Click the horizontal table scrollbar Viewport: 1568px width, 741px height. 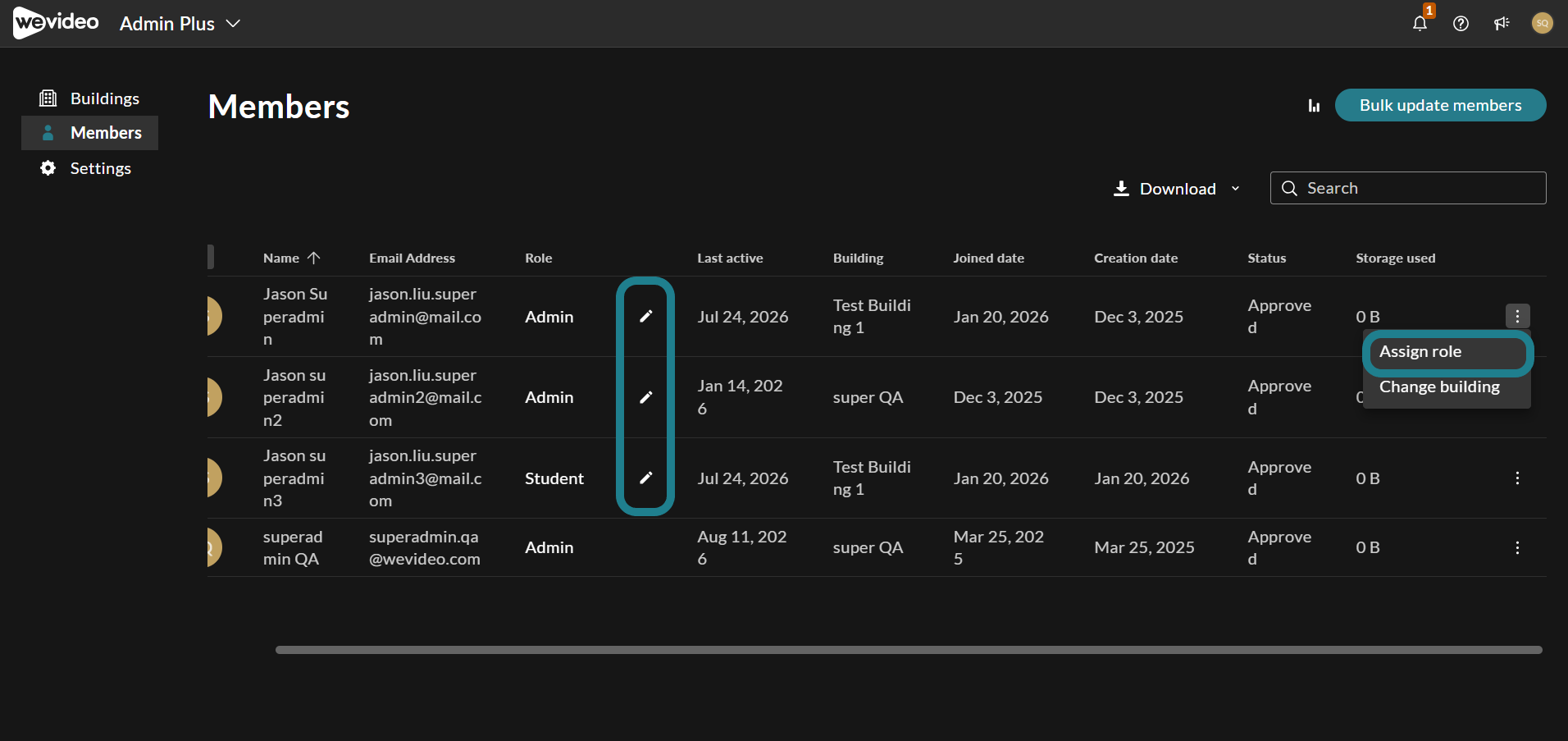pyautogui.click(x=909, y=650)
